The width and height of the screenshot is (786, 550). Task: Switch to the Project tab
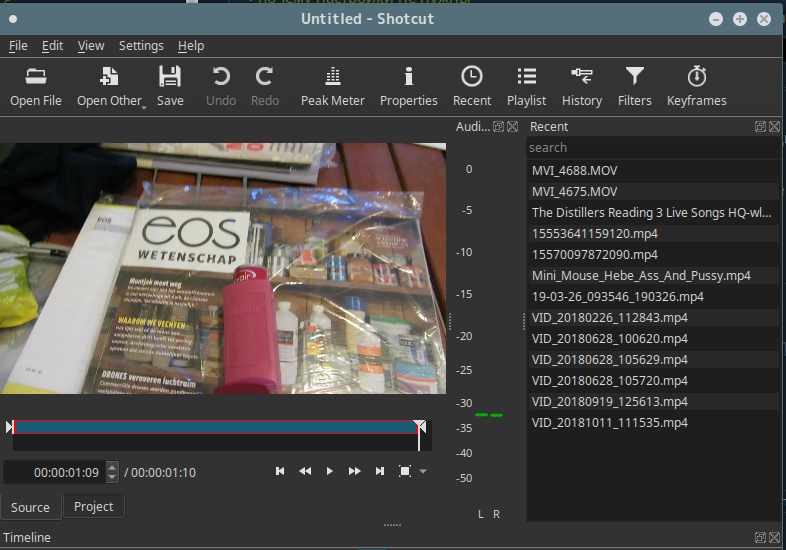93,507
